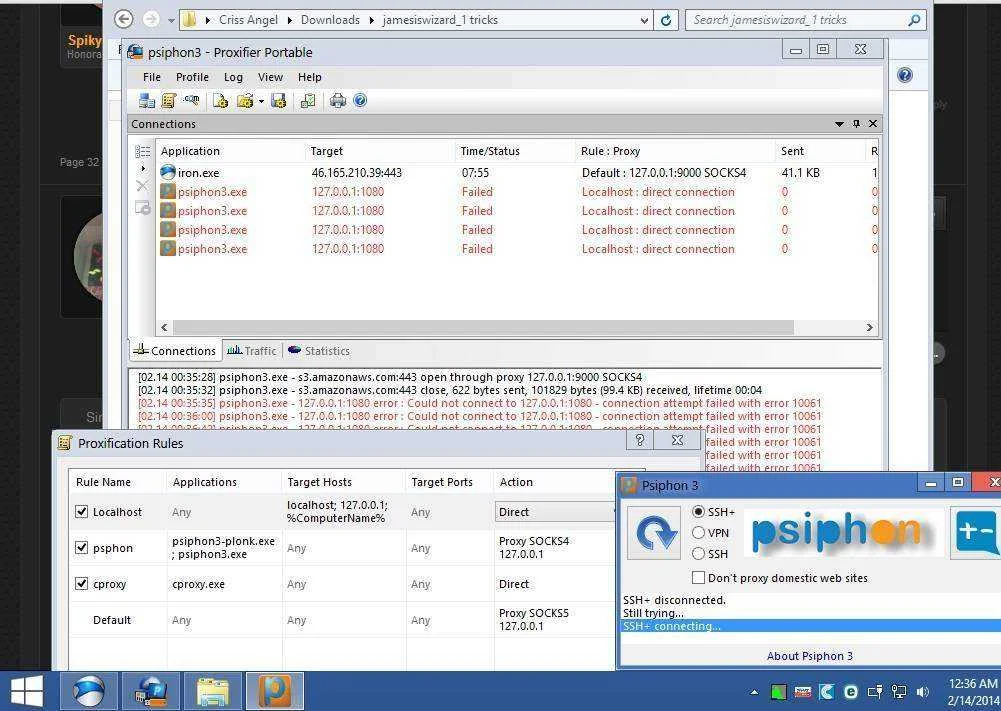Switch to Proxifier taskbar icon

coord(151,691)
